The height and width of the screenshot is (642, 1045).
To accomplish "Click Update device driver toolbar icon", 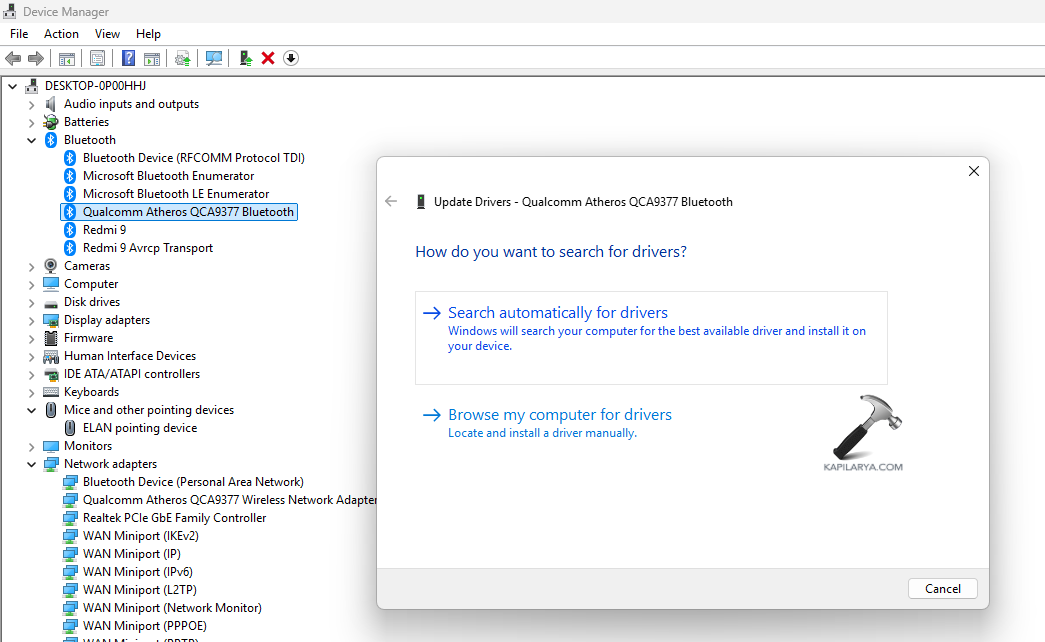I will [x=245, y=59].
